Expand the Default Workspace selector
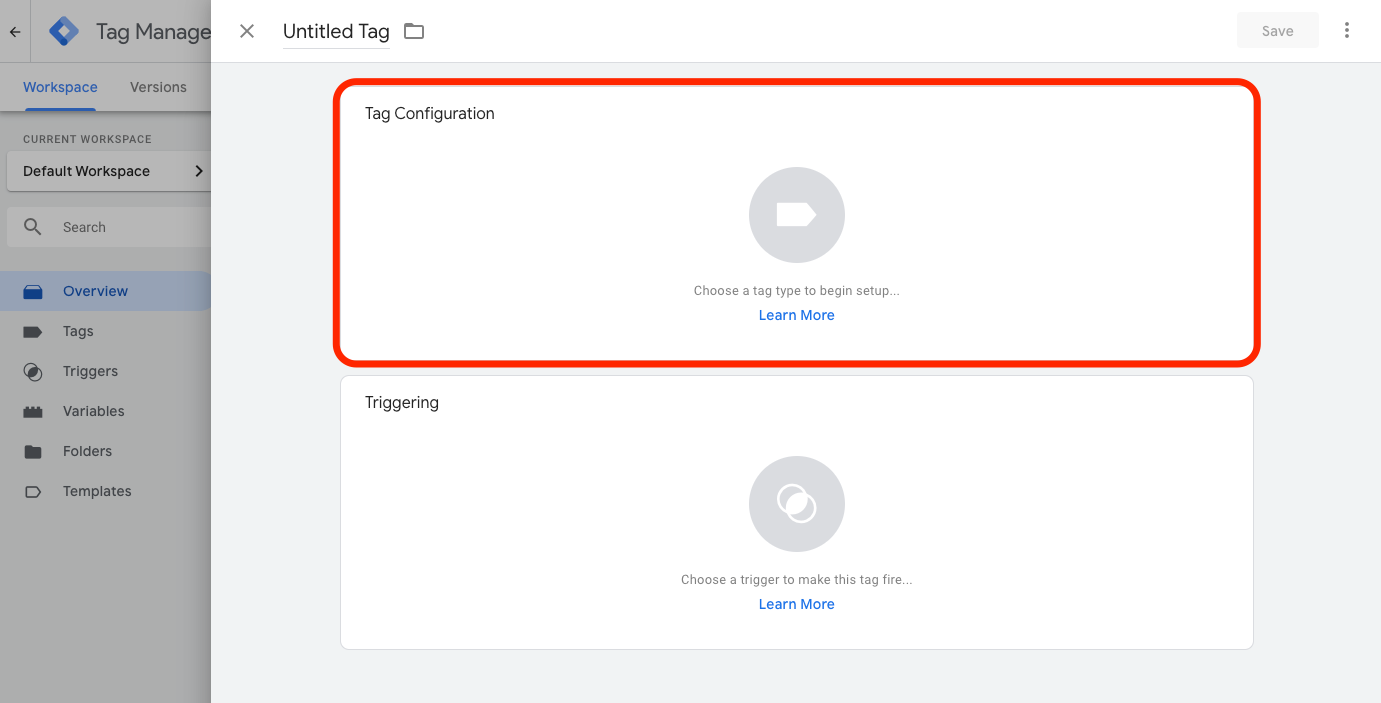1381x703 pixels. pyautogui.click(x=108, y=171)
